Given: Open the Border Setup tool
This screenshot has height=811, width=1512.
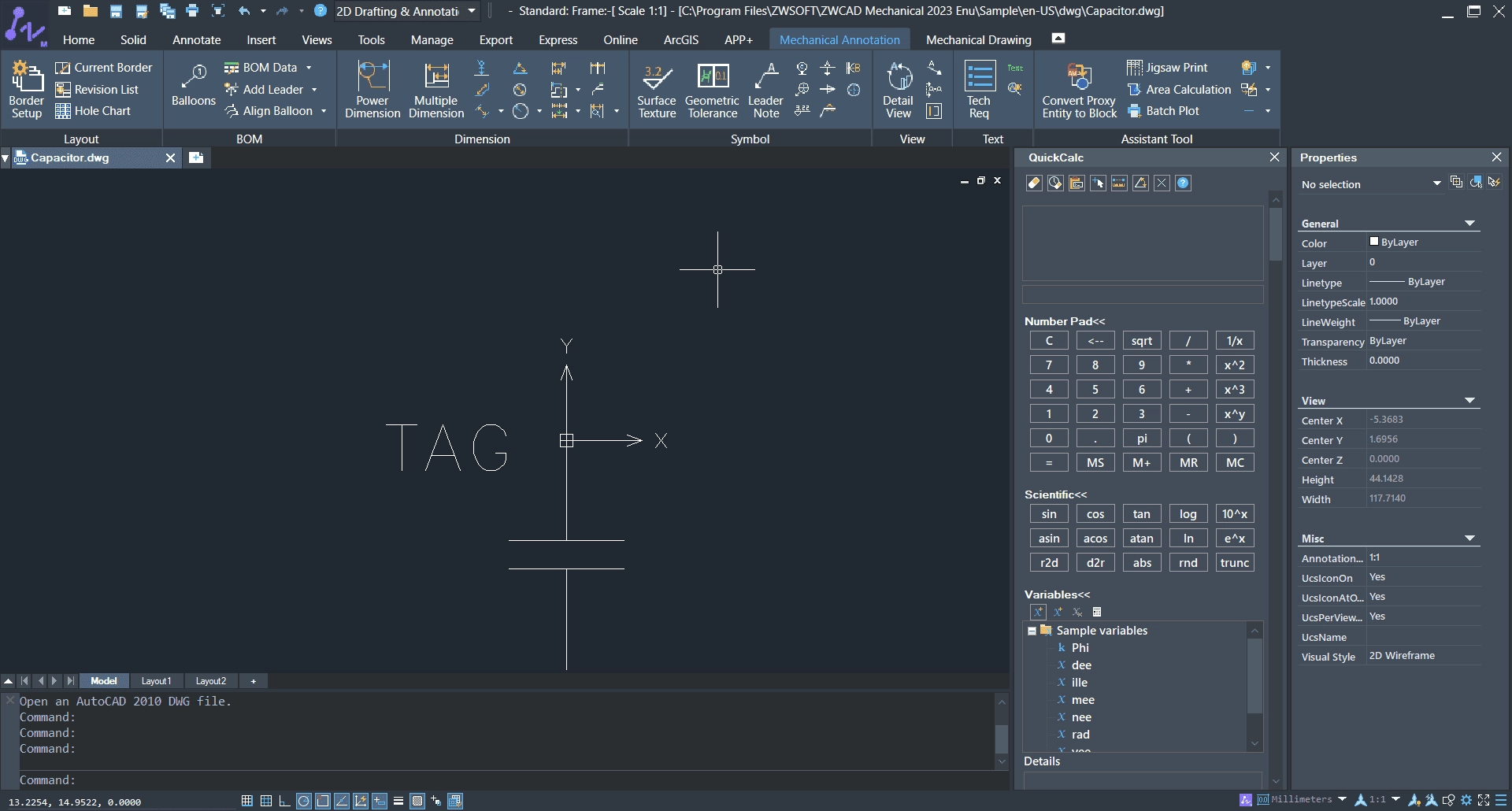Looking at the screenshot, I should tap(26, 90).
